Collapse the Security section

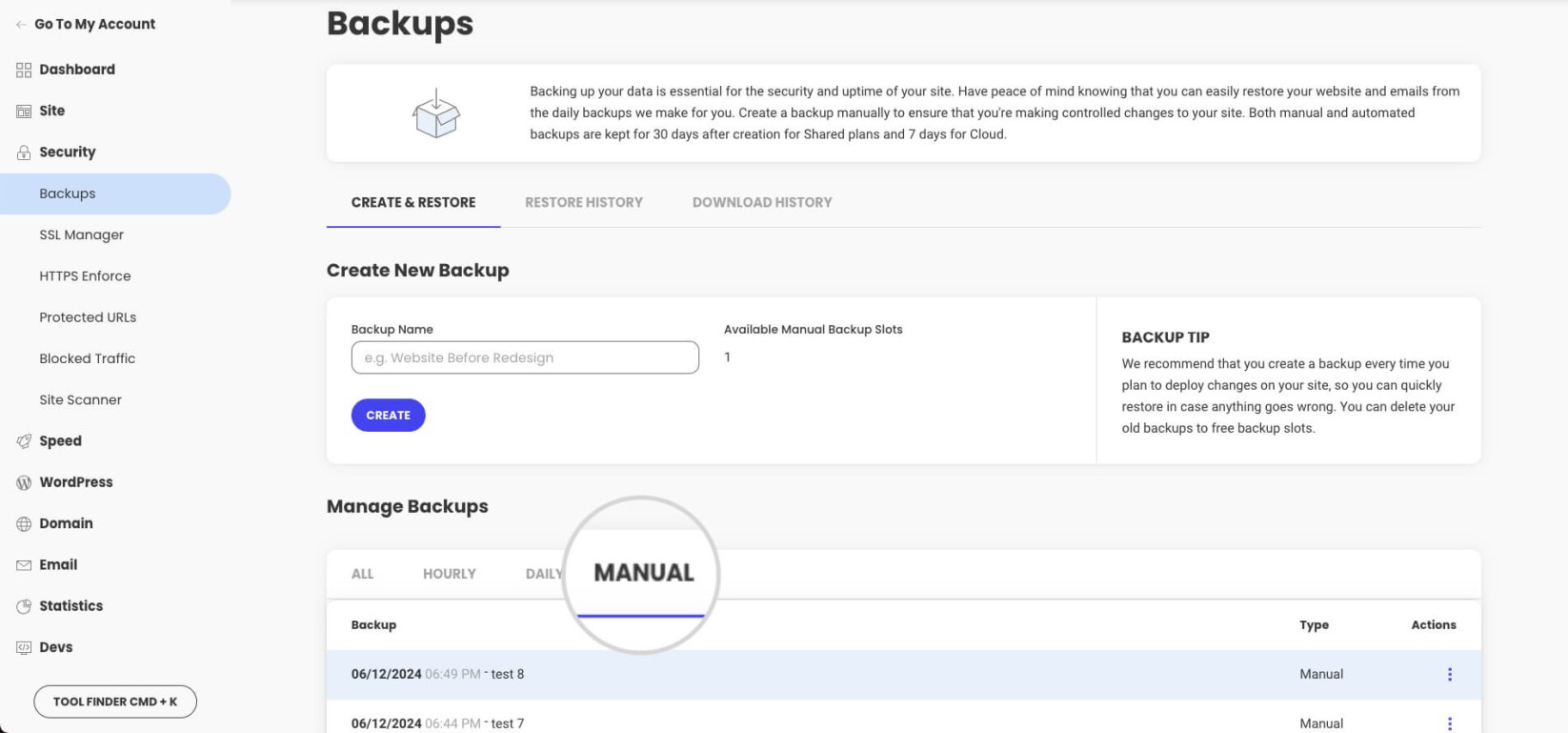(x=68, y=153)
